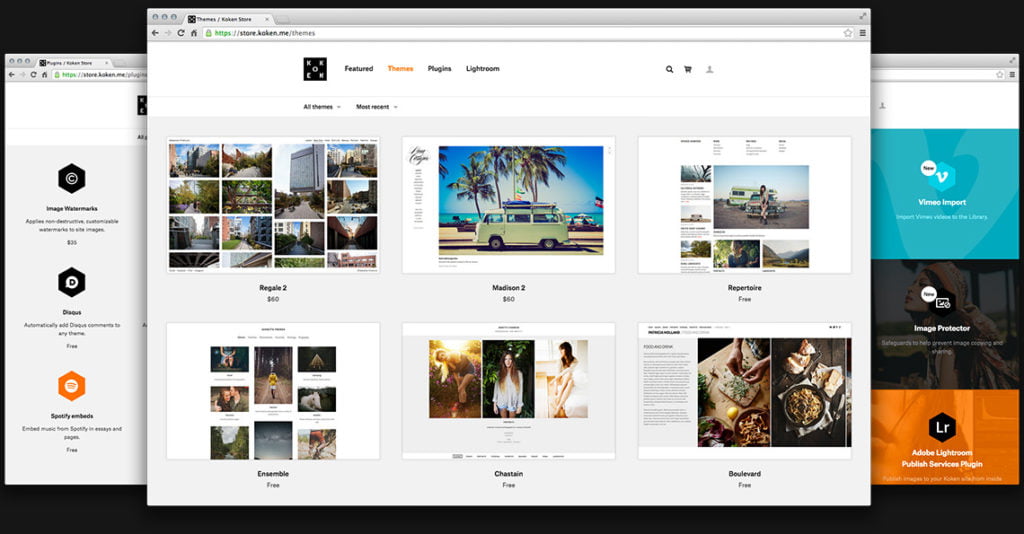Screen dimensions: 1024x534
Task: Open the Featured menu item
Action: [x=359, y=69]
